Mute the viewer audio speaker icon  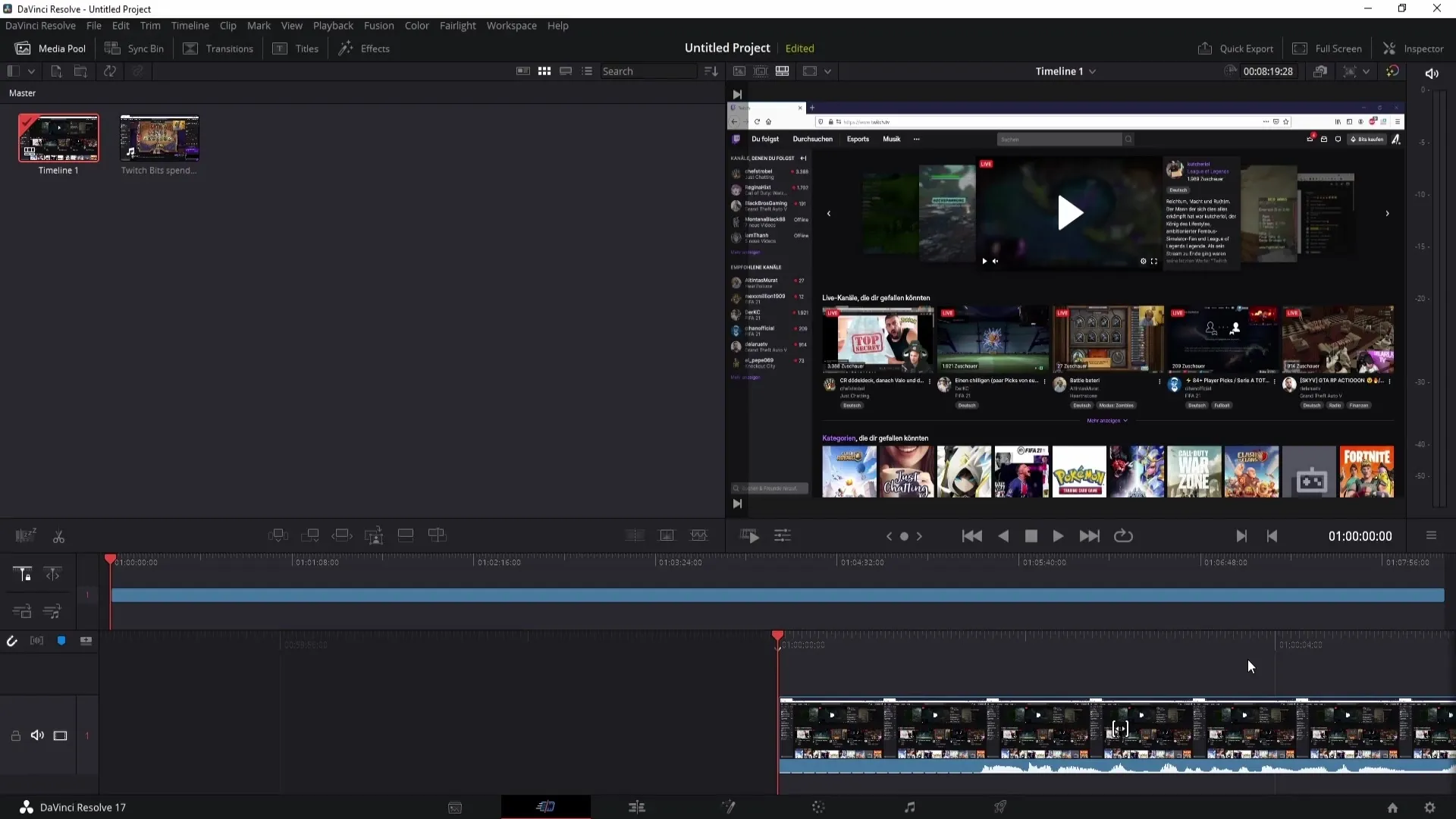point(1432,74)
